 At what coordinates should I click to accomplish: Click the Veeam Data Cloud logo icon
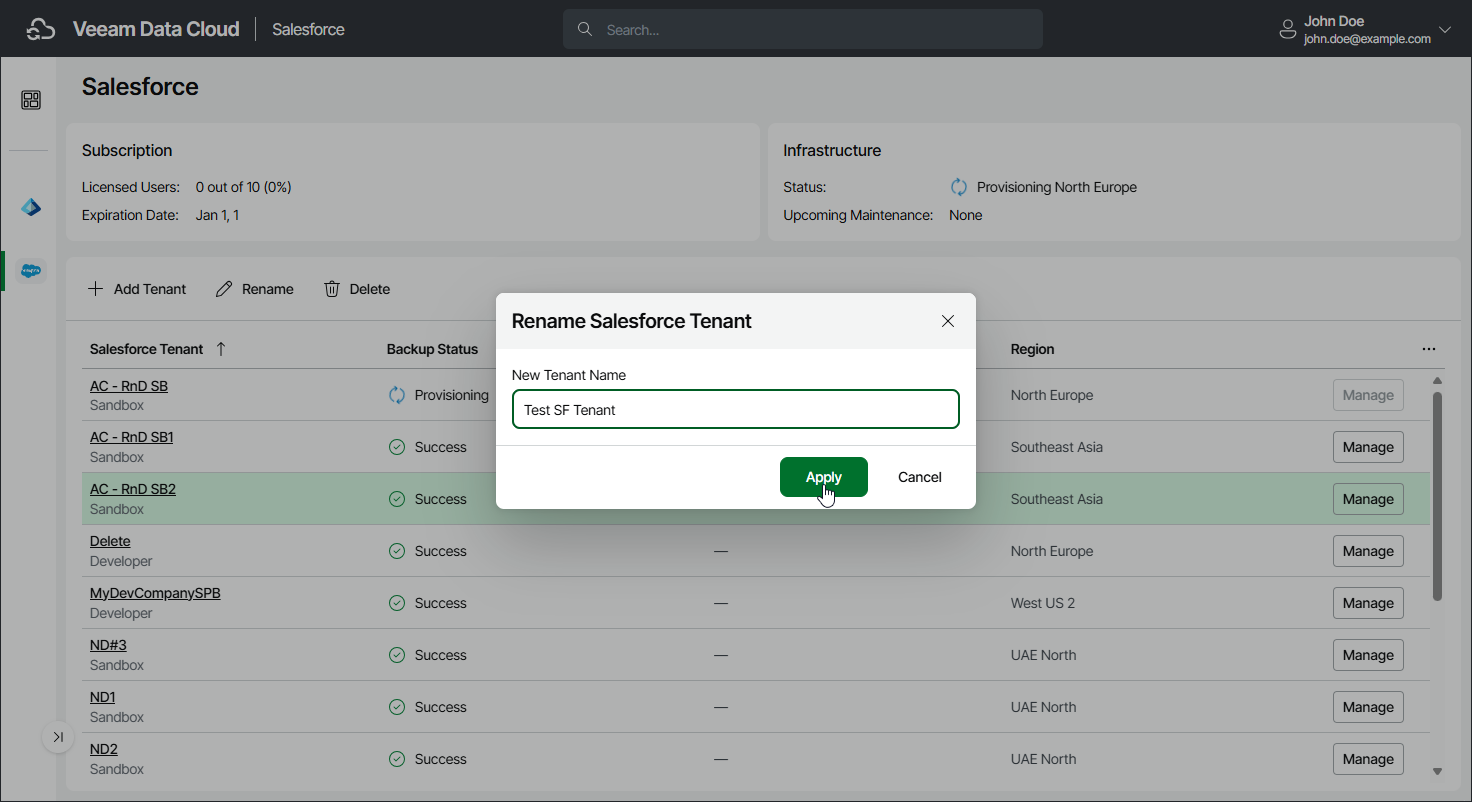tap(40, 30)
